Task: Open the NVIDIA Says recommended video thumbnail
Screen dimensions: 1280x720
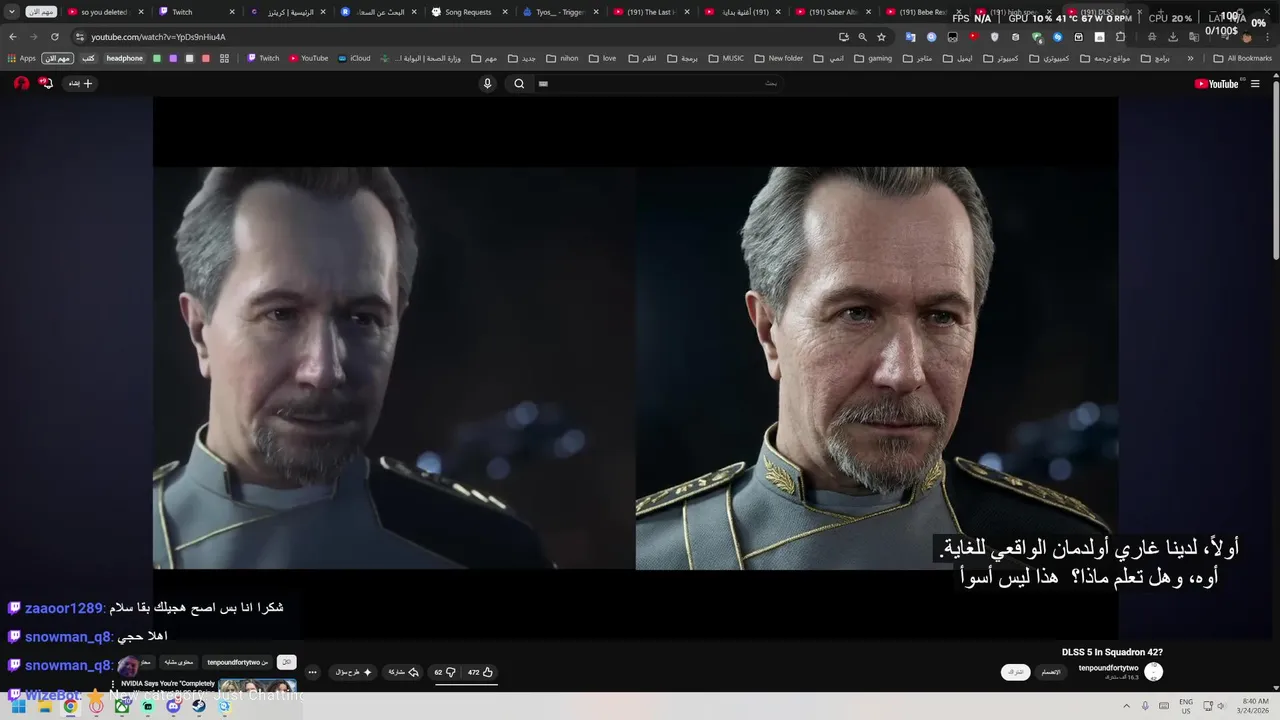Action: 257,686
